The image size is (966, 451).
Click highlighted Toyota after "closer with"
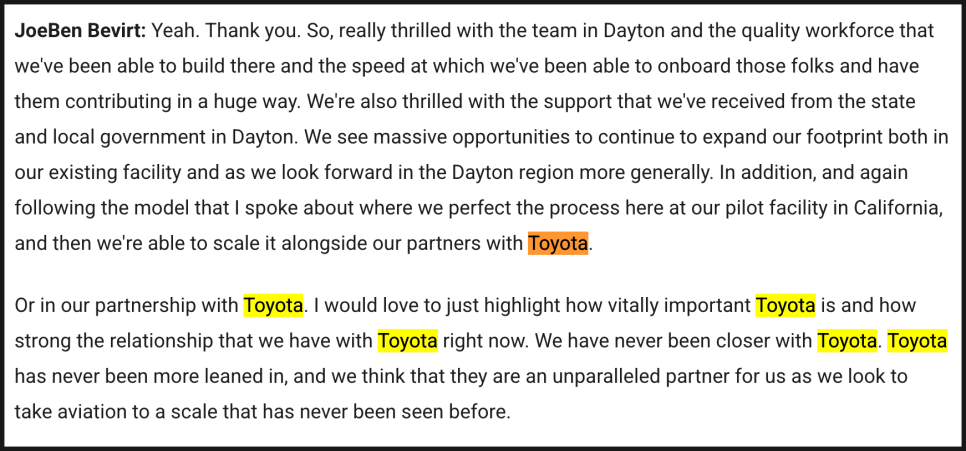click(x=847, y=341)
